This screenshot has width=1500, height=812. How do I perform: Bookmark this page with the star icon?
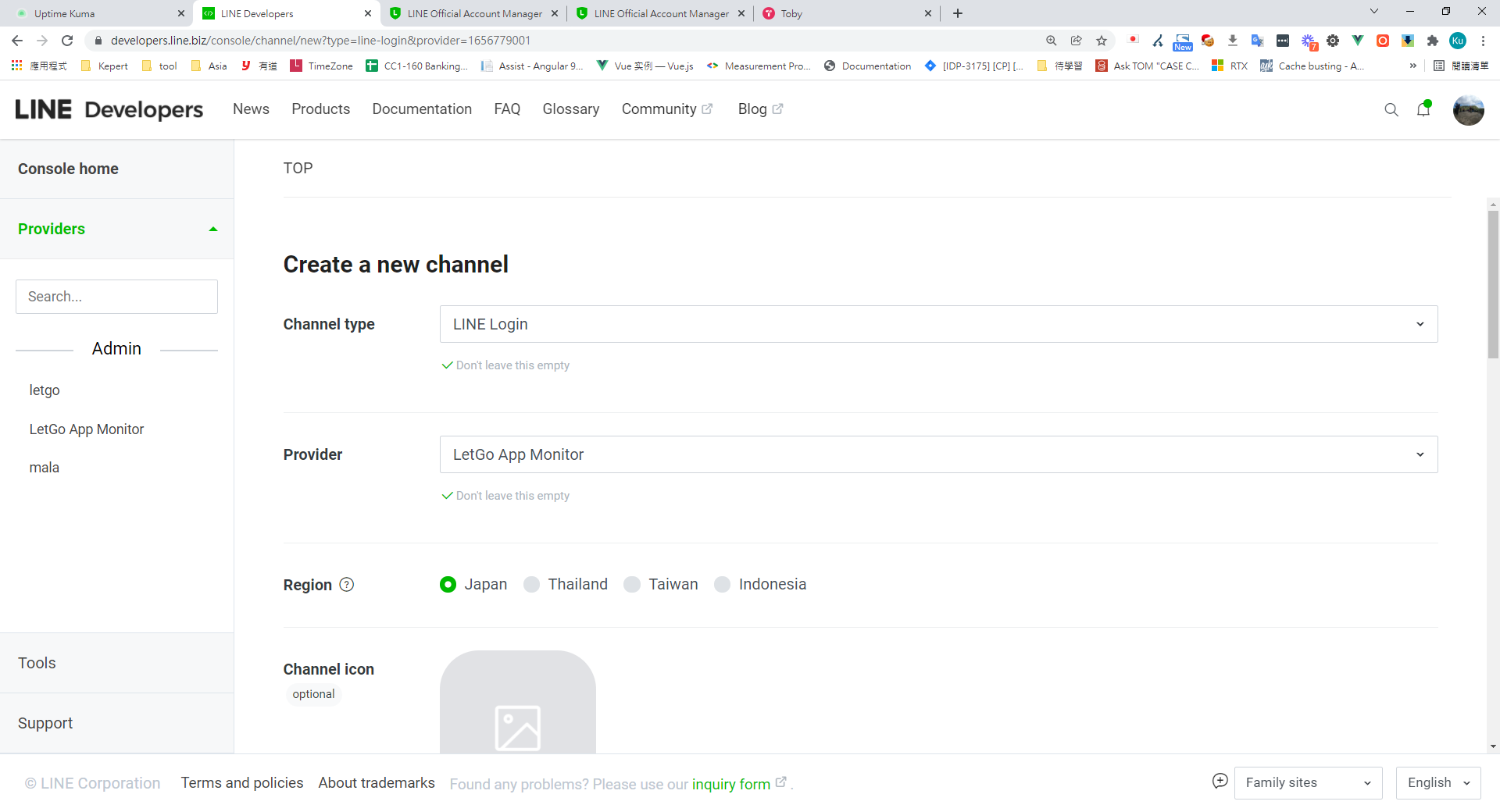pos(1102,41)
